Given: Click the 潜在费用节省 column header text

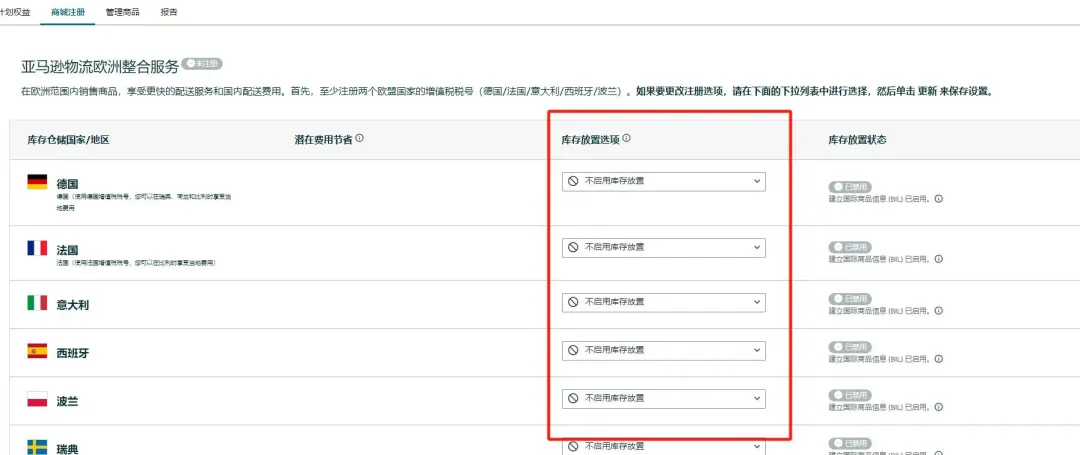Looking at the screenshot, I should point(323,139).
